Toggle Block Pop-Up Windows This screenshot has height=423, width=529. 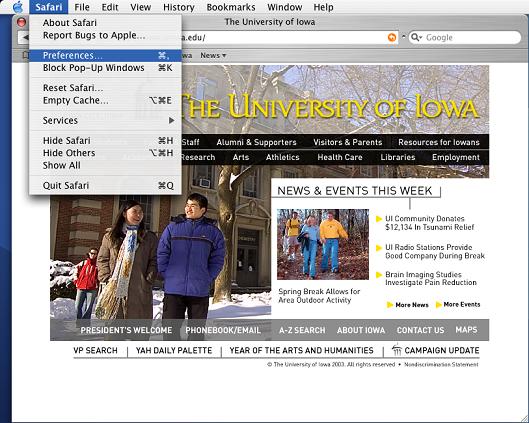click(x=105, y=68)
